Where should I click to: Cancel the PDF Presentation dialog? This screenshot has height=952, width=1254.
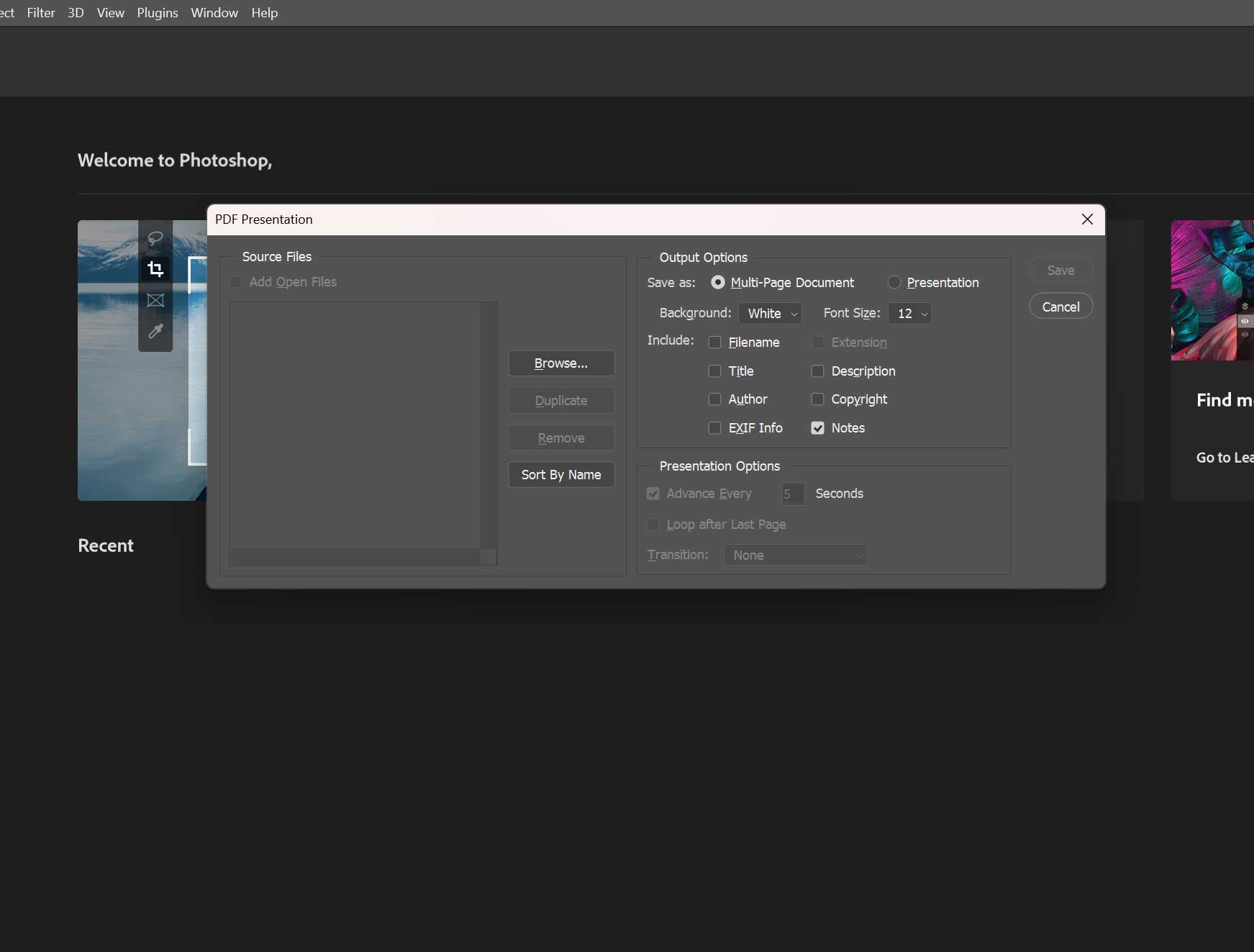1061,307
